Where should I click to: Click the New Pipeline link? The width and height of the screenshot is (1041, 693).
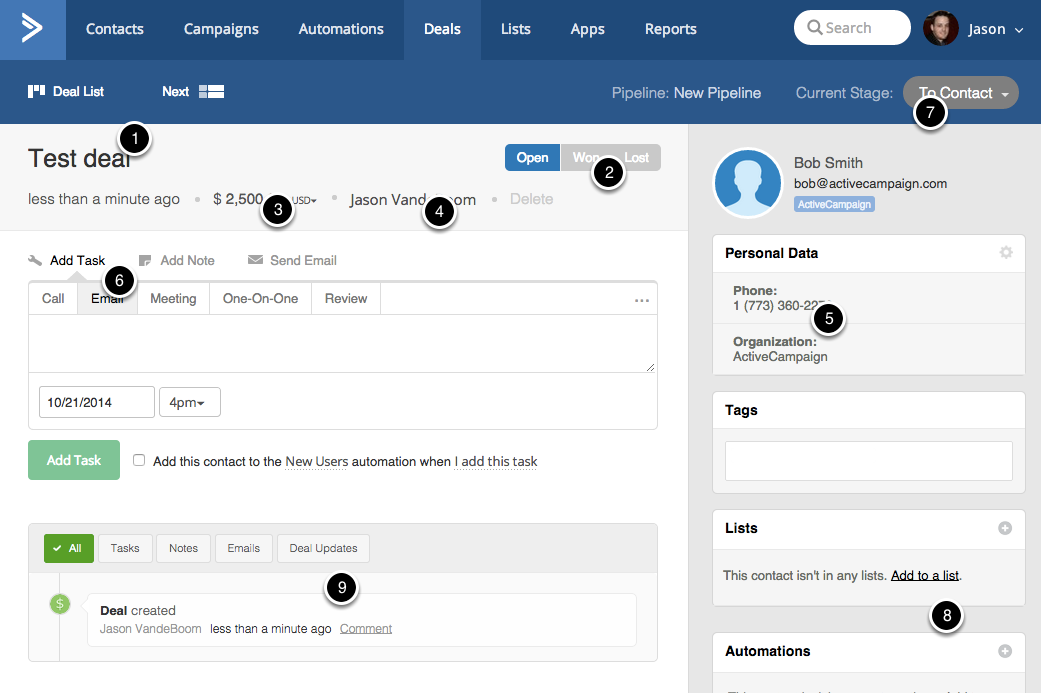717,93
